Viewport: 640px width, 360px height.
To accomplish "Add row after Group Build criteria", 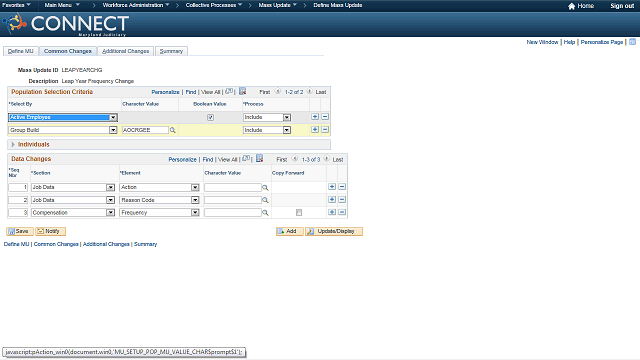I will point(315,129).
